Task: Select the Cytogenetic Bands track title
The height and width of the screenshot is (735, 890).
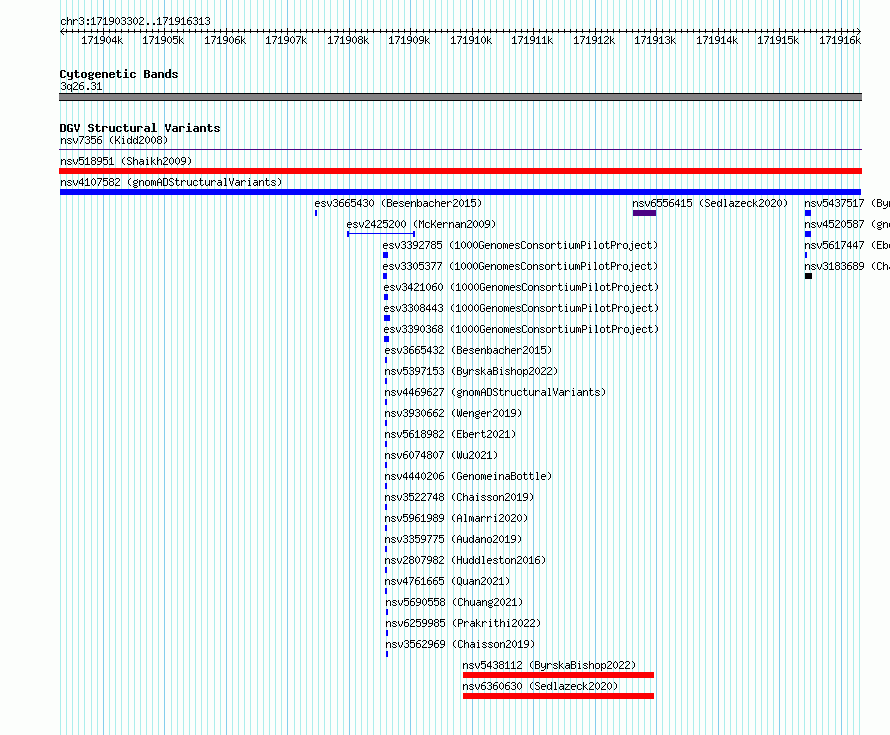Action: tap(119, 74)
